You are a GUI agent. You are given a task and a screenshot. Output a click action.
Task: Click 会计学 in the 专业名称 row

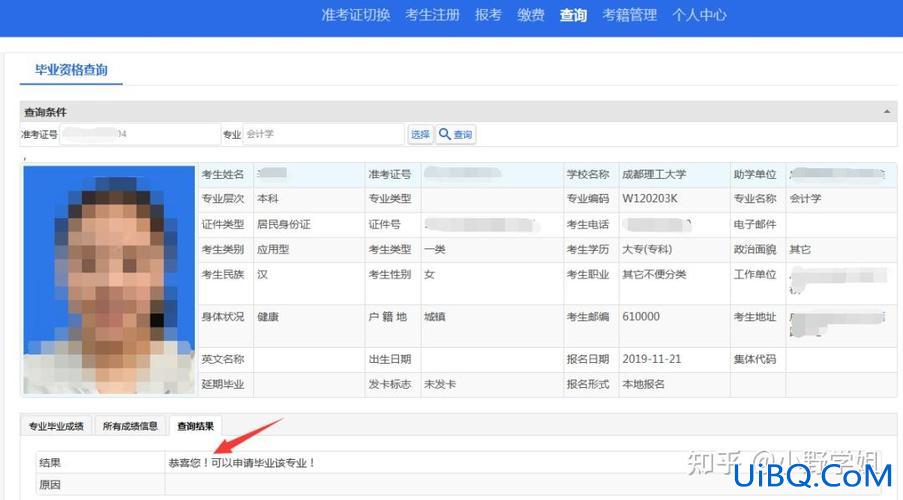click(805, 199)
